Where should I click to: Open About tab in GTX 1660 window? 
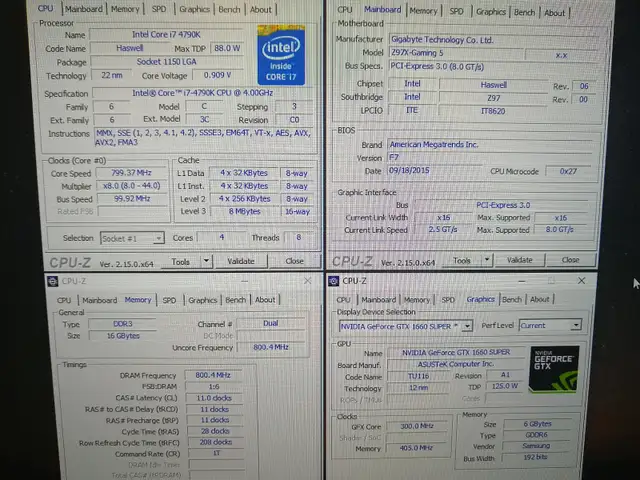pyautogui.click(x=540, y=299)
